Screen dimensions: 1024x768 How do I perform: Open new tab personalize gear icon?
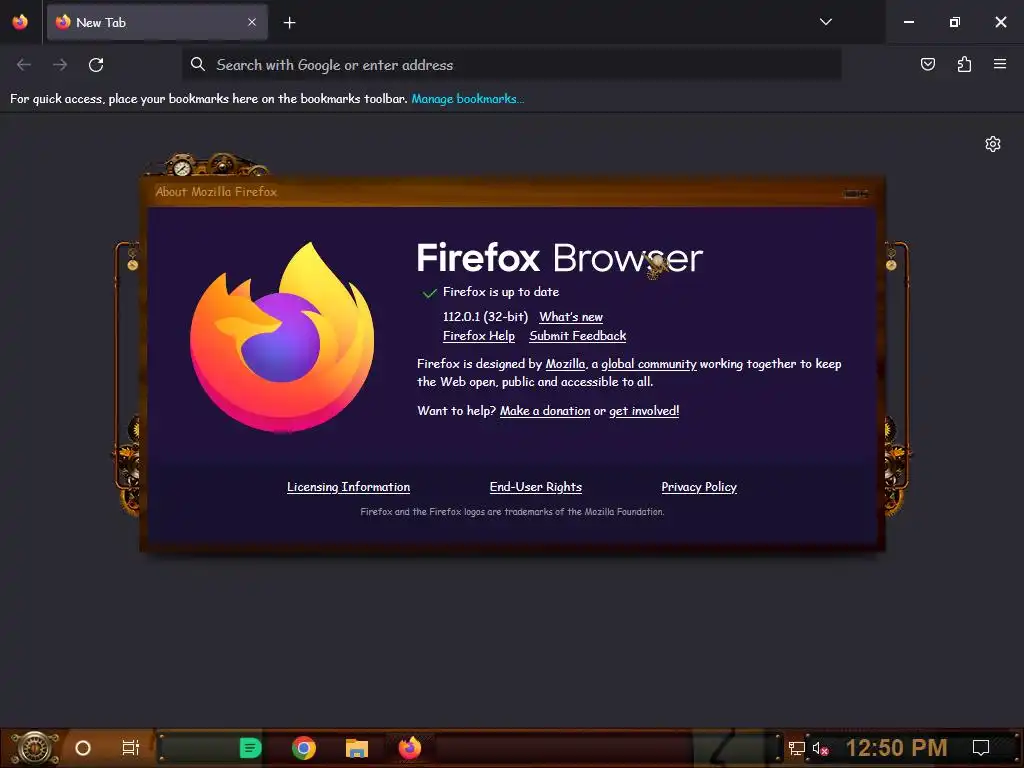993,144
